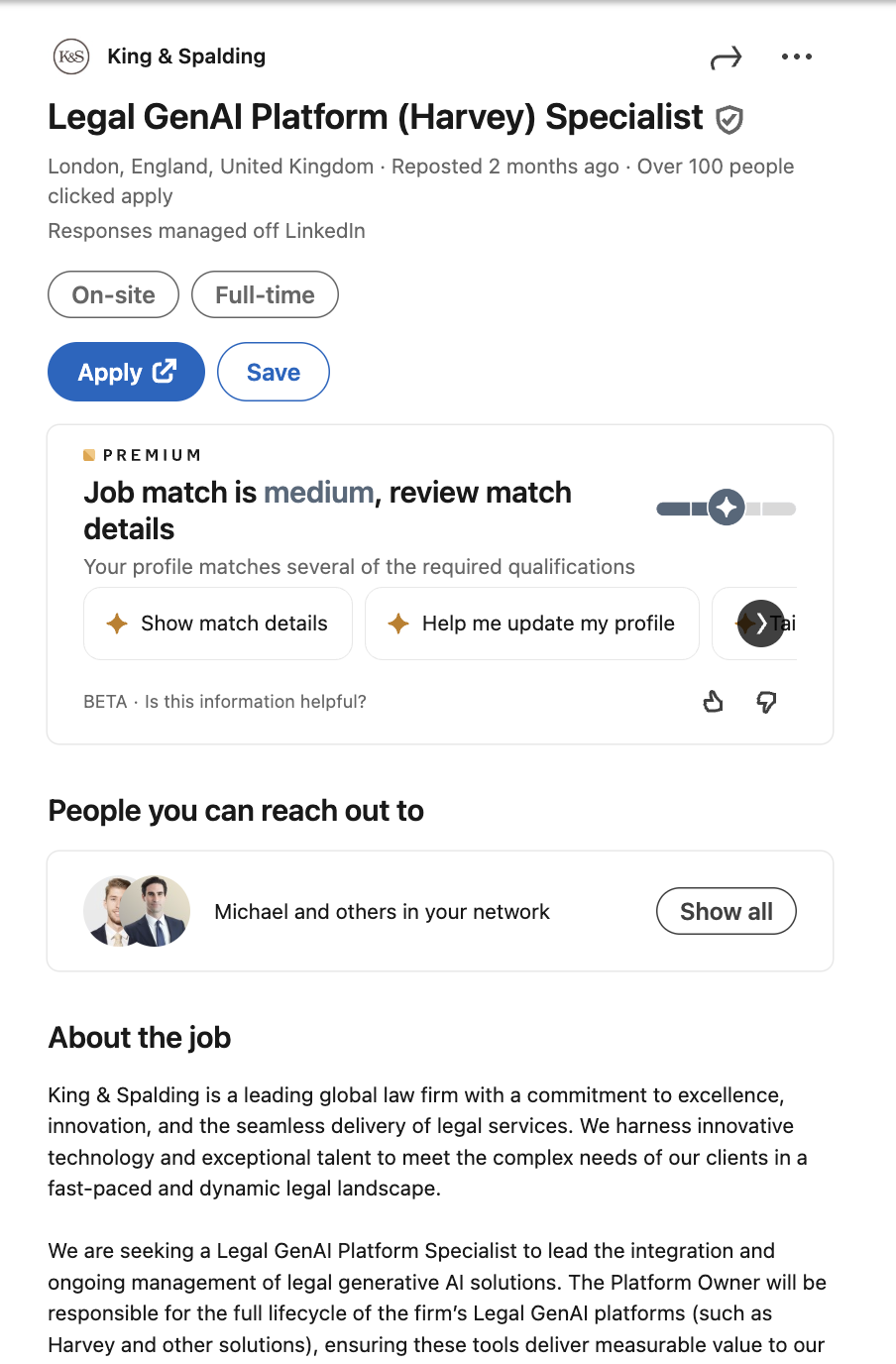
Task: Open Show match details suggestion
Action: (218, 624)
